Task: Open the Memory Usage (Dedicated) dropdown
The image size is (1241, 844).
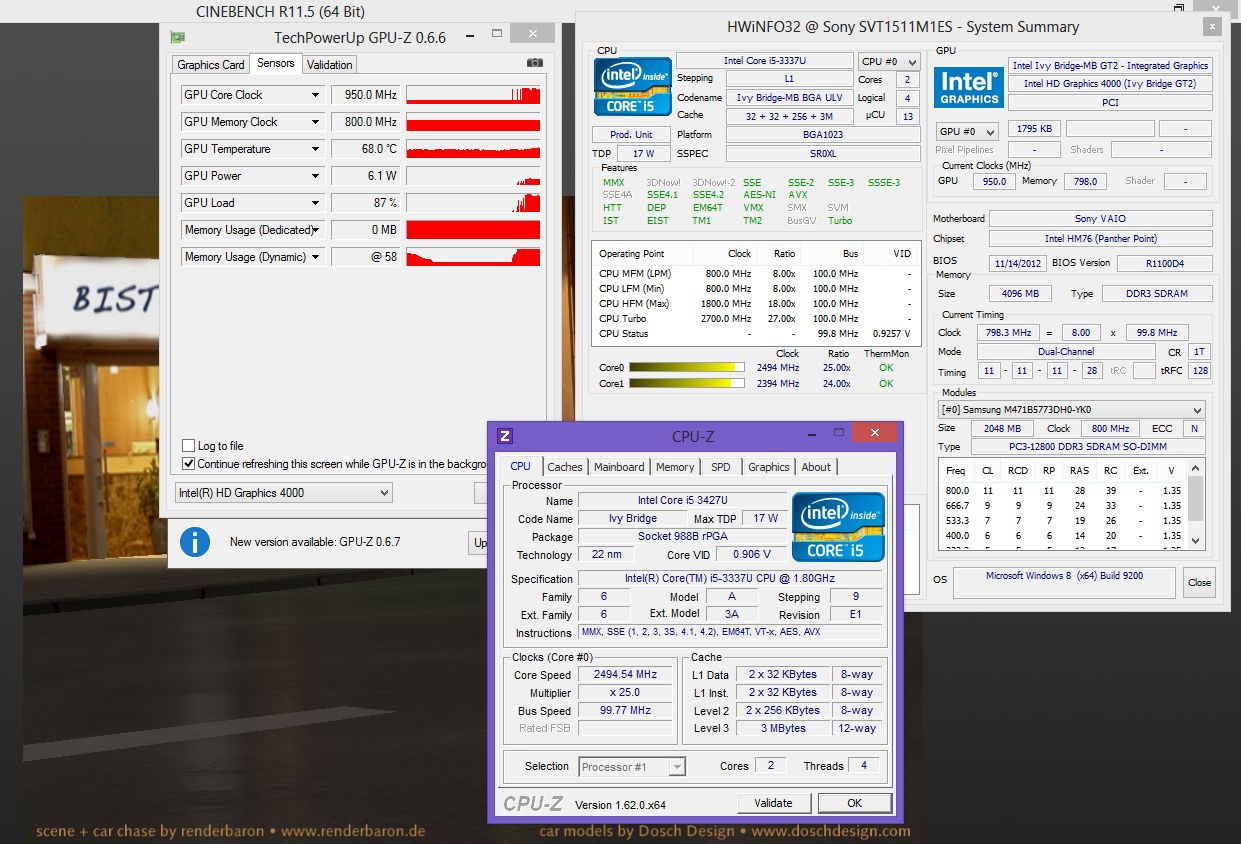Action: click(316, 230)
